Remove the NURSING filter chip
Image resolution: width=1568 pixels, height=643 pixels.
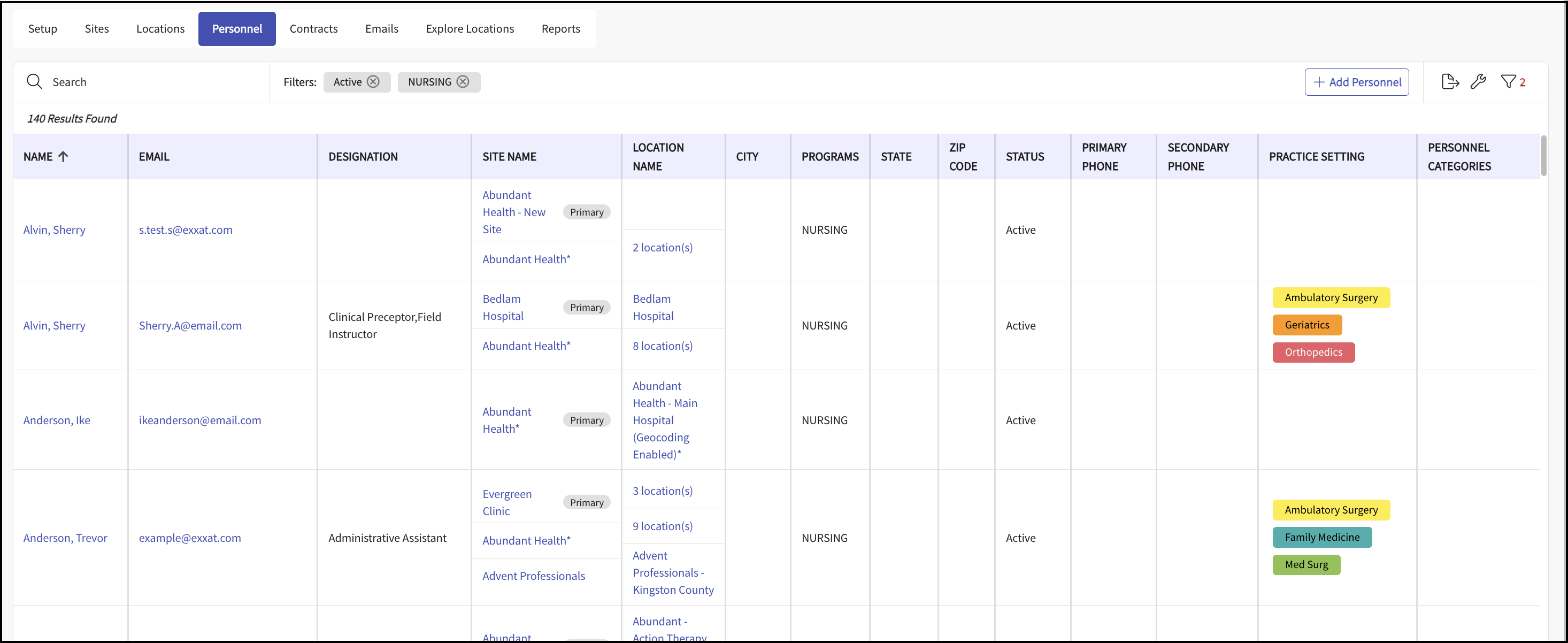463,82
